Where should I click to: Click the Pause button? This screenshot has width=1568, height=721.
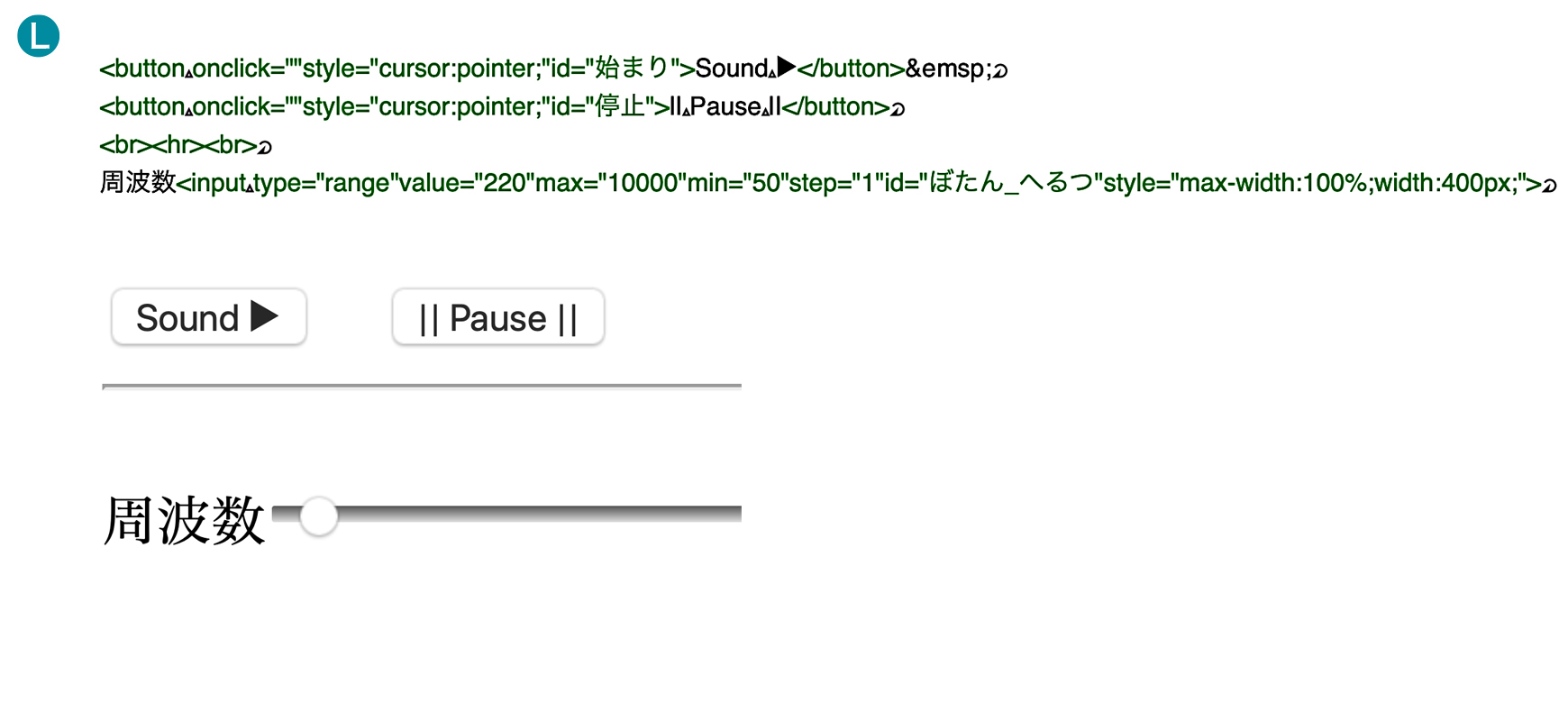[x=498, y=317]
